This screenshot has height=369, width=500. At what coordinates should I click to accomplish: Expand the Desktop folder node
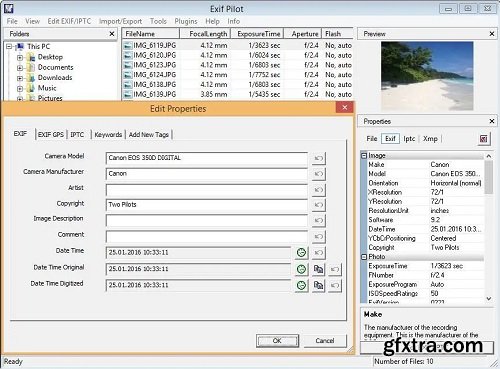20,57
